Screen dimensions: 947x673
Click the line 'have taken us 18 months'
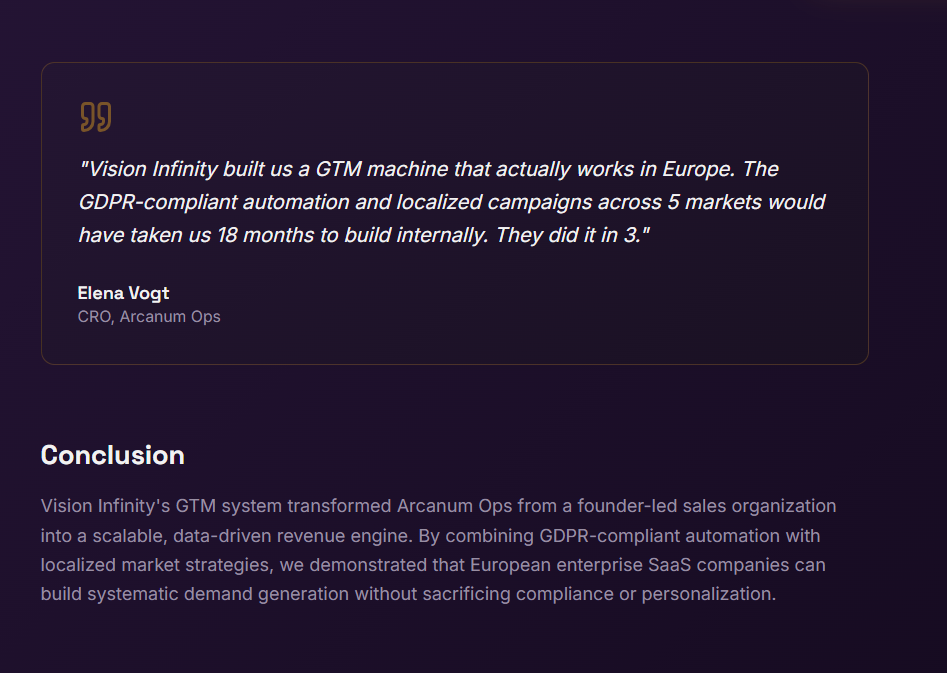pyautogui.click(x=364, y=235)
